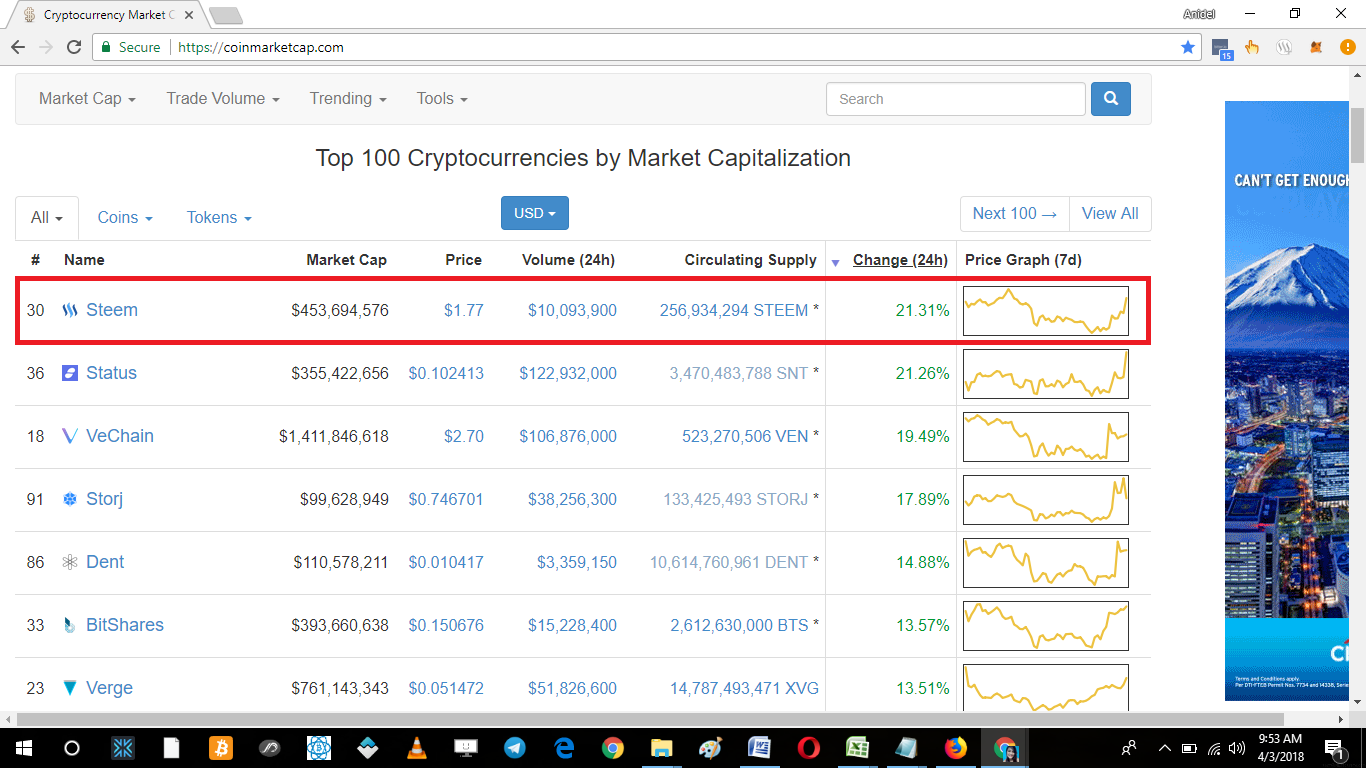This screenshot has width=1366, height=774.
Task: Select the VeChain currency icon
Action: tap(69, 436)
